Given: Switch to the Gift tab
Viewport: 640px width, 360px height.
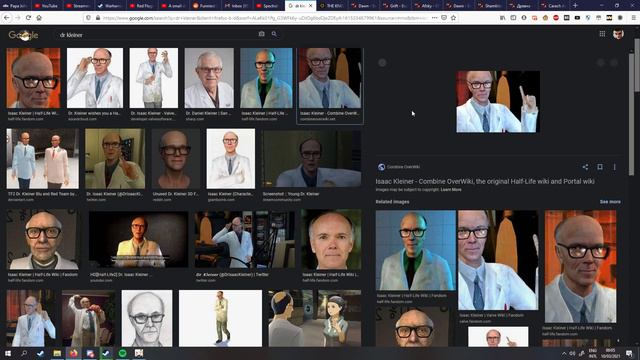Looking at the screenshot, I should click(395, 6).
